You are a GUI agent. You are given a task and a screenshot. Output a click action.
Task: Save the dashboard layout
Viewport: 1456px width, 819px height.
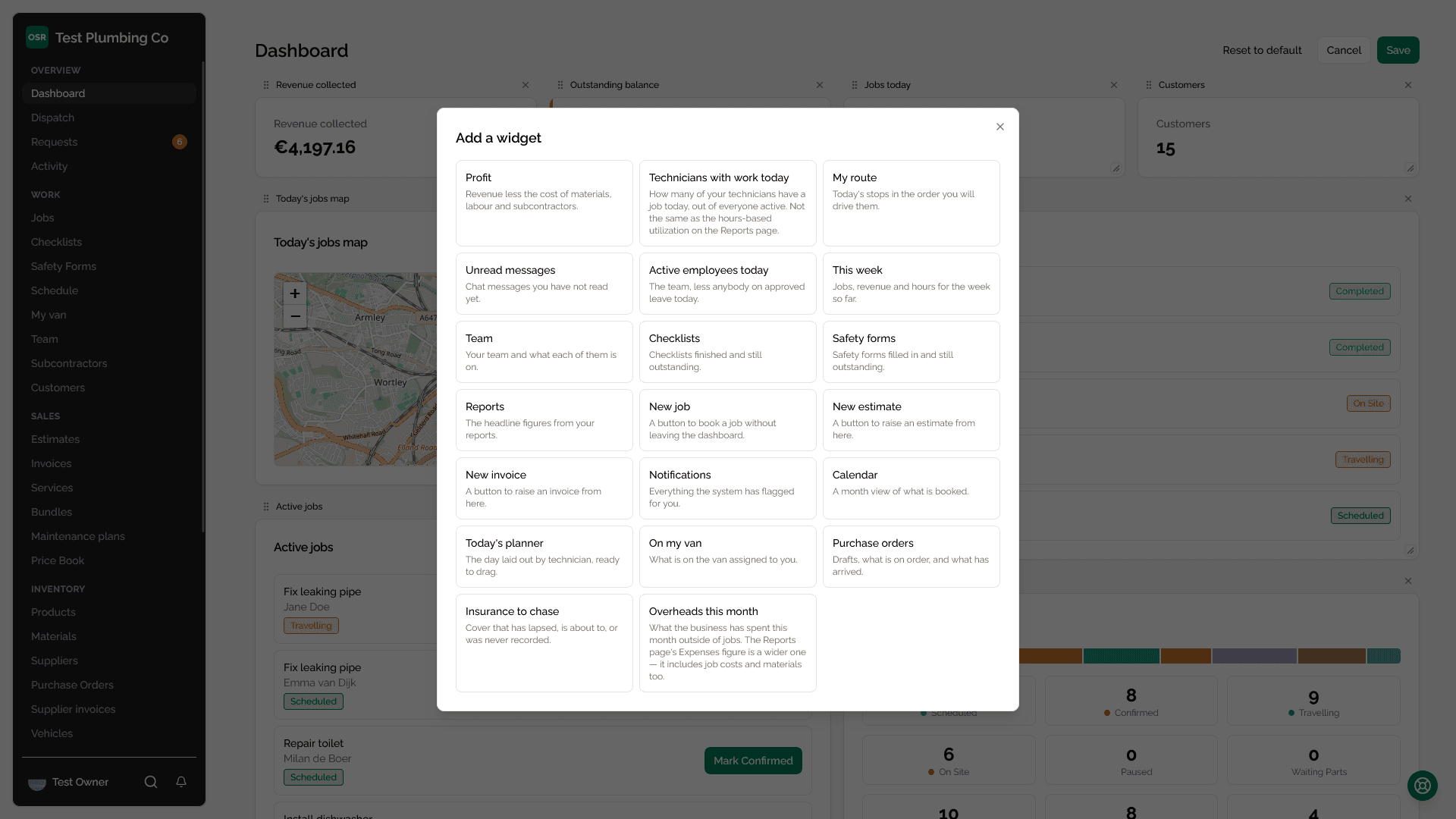point(1398,50)
